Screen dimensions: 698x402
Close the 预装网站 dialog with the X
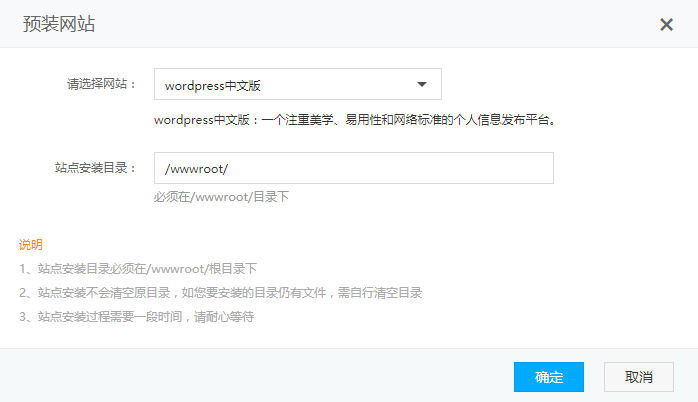pyautogui.click(x=666, y=24)
